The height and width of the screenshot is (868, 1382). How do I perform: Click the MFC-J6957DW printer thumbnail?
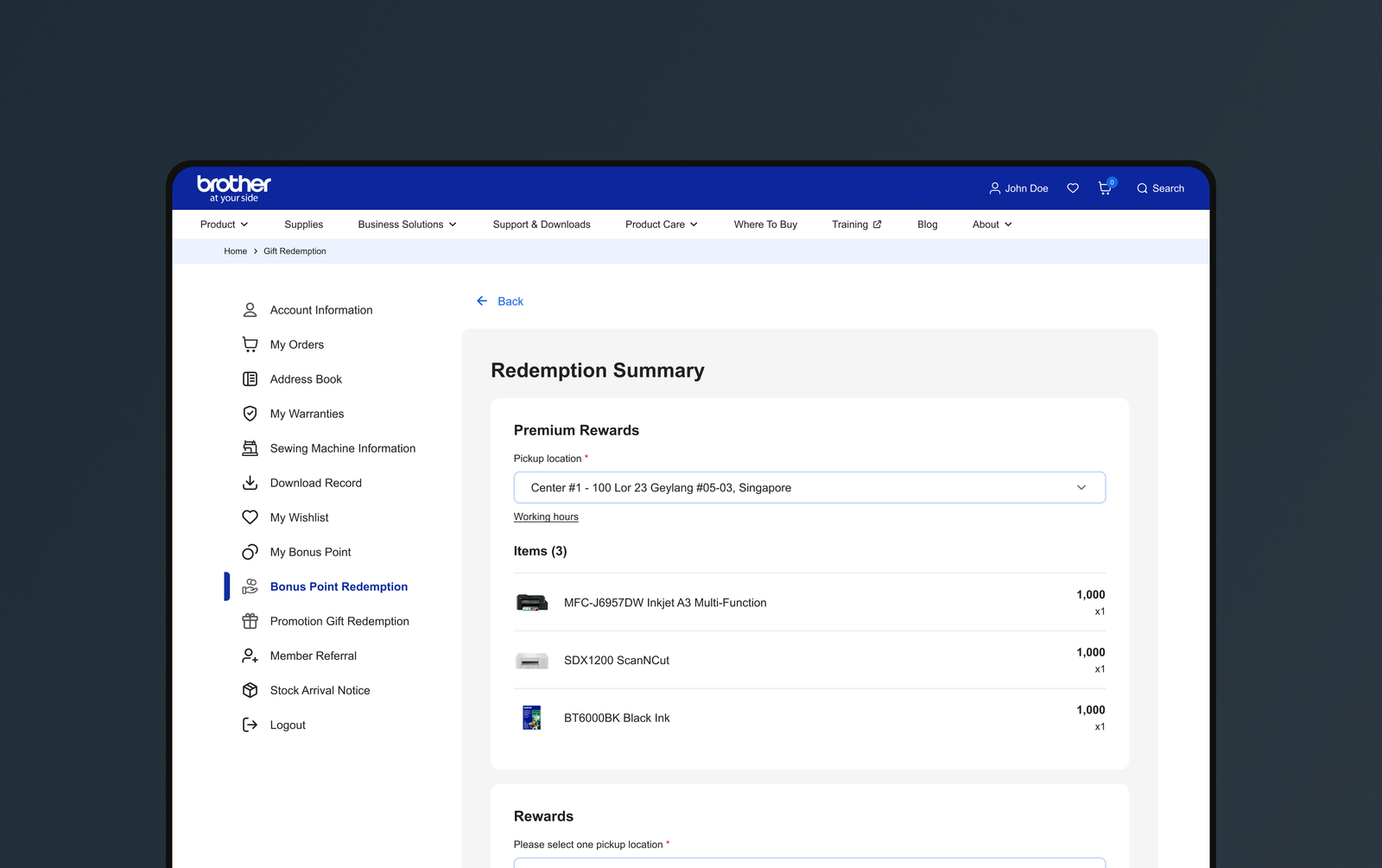[532, 603]
